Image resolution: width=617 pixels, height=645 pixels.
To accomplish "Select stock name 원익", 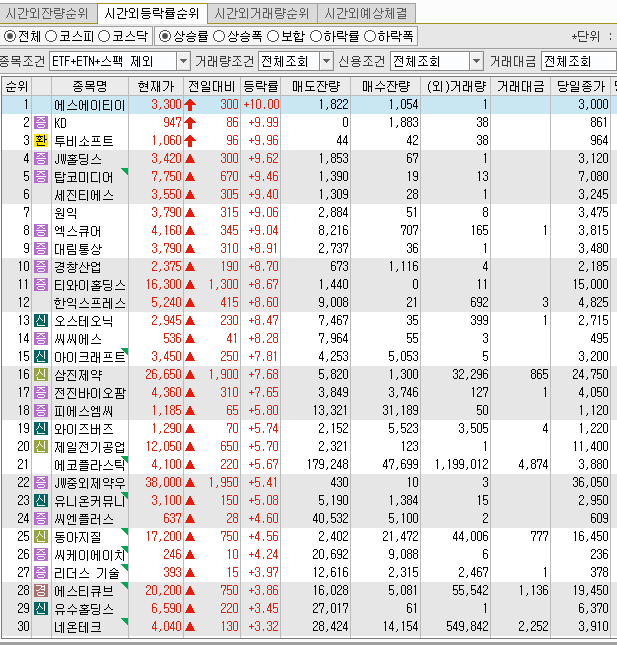I will pos(66,213).
